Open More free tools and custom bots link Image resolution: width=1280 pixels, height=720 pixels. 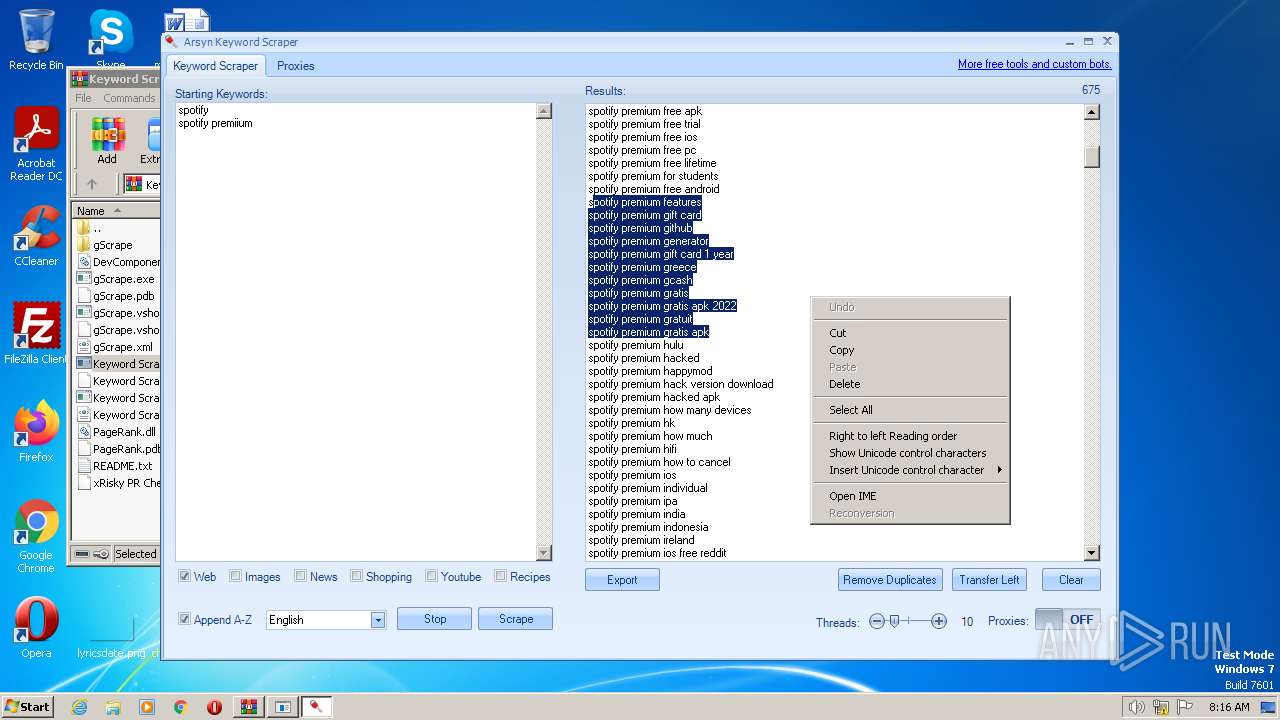[1035, 64]
